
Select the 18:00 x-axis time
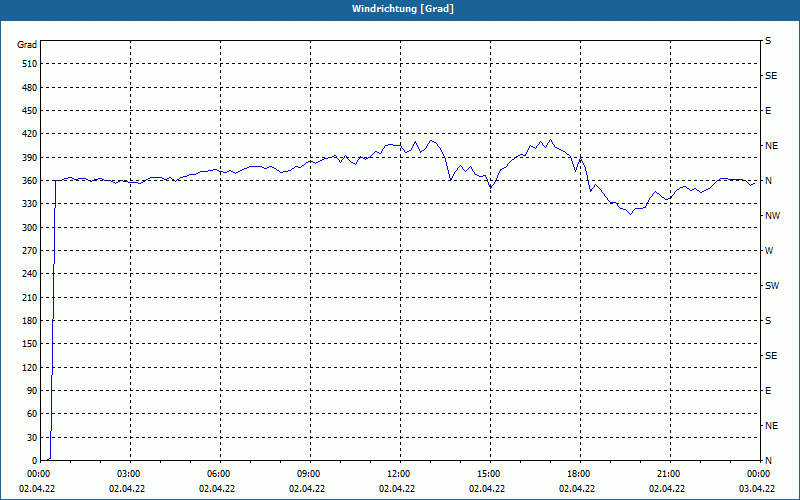point(577,474)
